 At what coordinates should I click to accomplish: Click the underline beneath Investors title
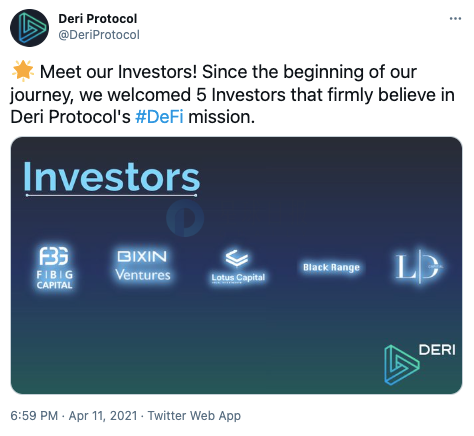point(111,195)
